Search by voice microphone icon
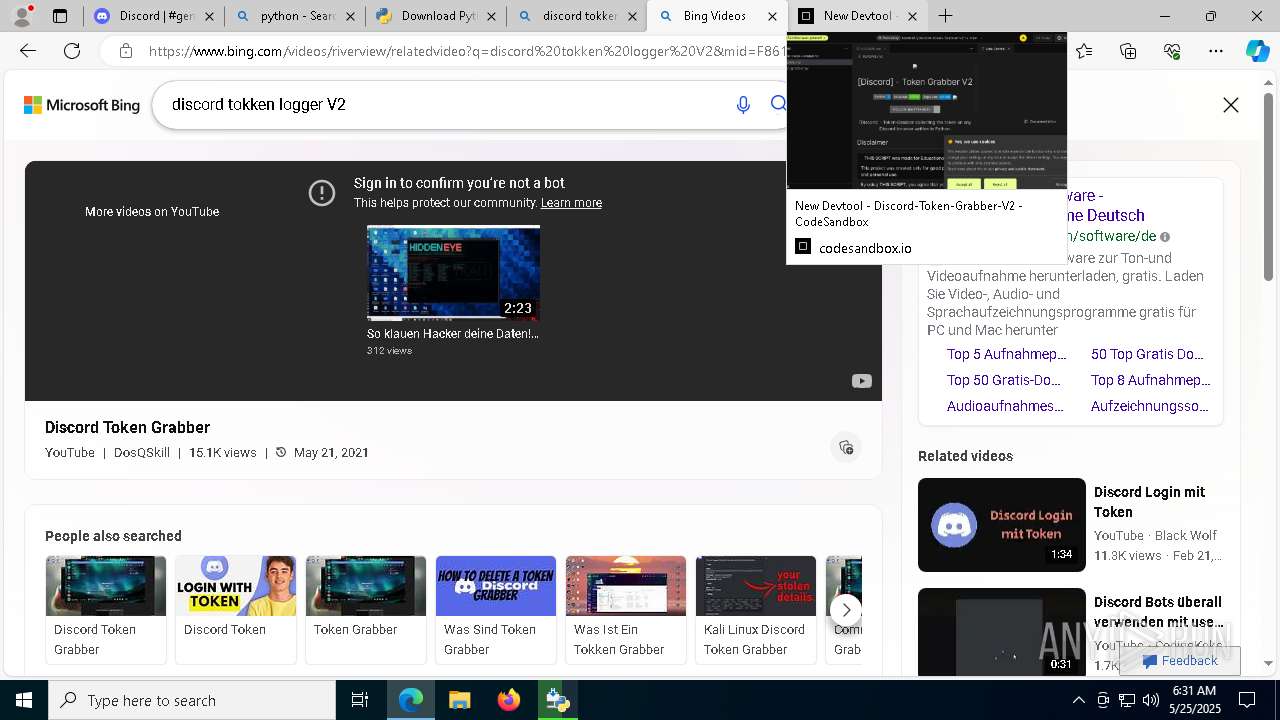The width and height of the screenshot is (1280, 720). [x=743, y=104]
